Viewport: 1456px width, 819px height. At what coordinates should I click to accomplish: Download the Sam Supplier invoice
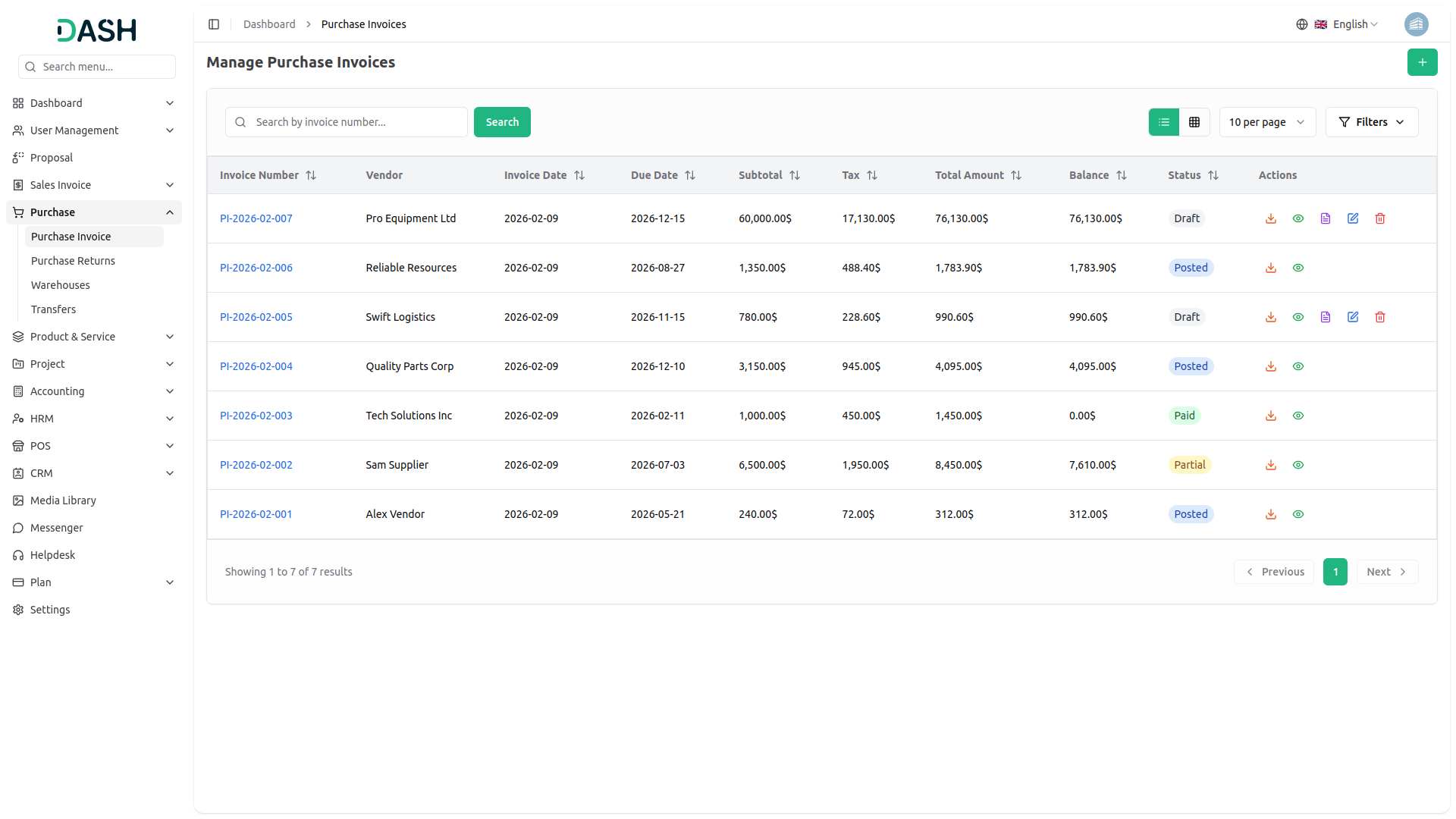tap(1271, 465)
